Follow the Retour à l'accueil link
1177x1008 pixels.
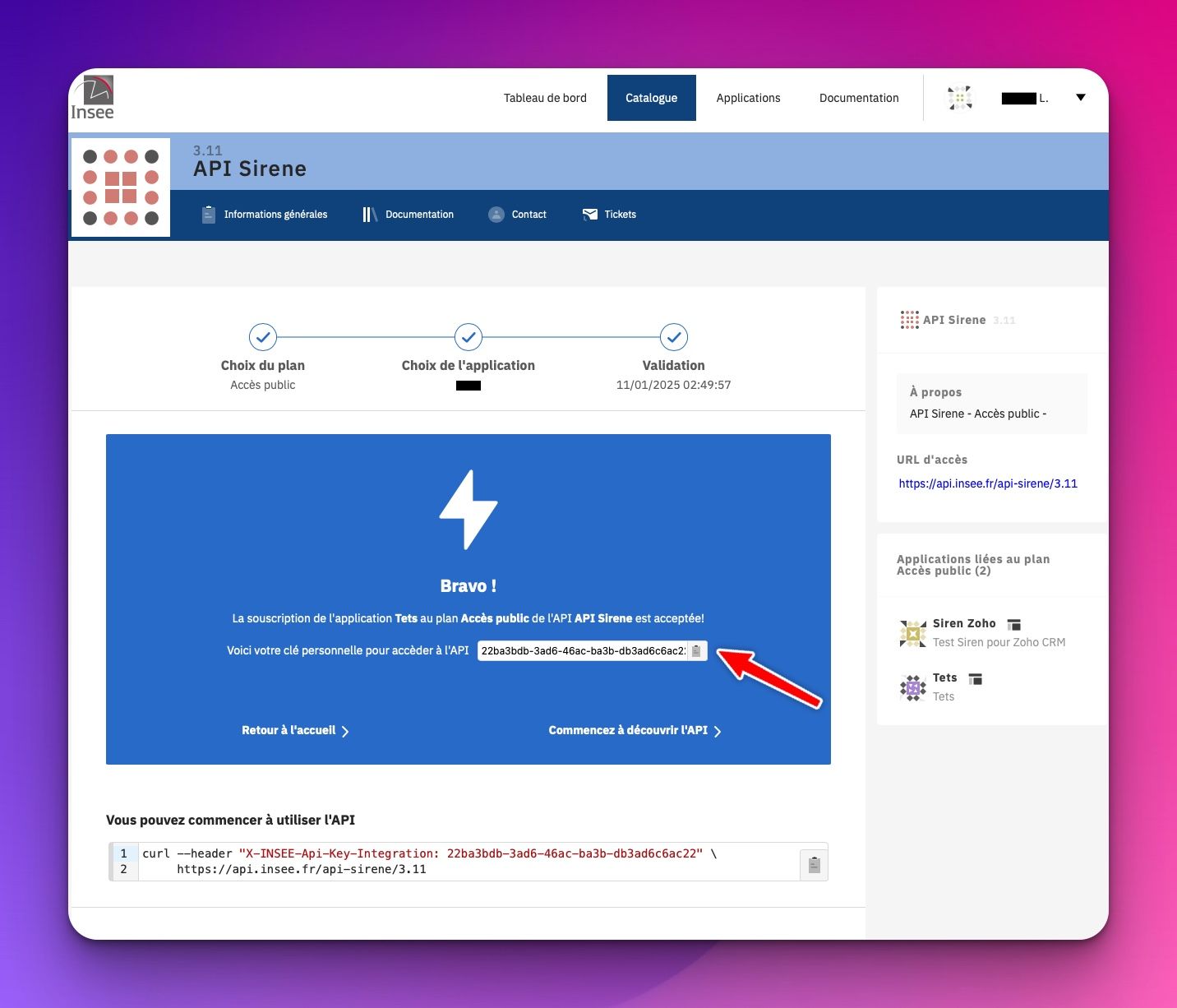tap(288, 730)
